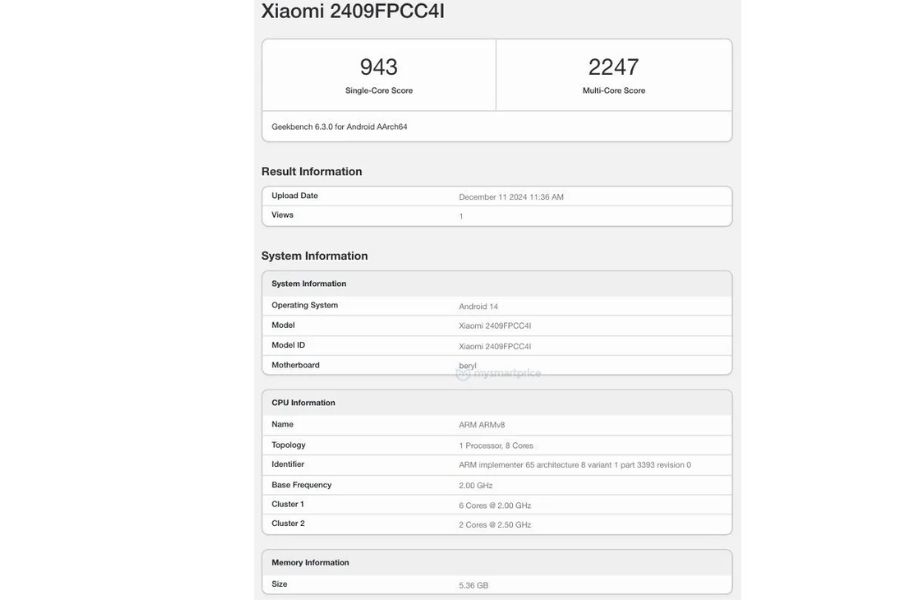Select the 943 single-core score value

click(x=379, y=67)
